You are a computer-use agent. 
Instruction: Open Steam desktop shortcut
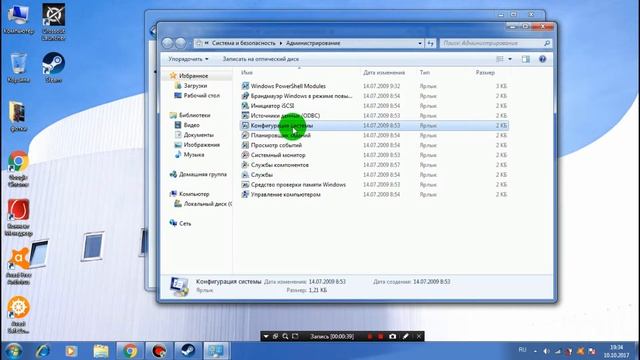tap(53, 68)
